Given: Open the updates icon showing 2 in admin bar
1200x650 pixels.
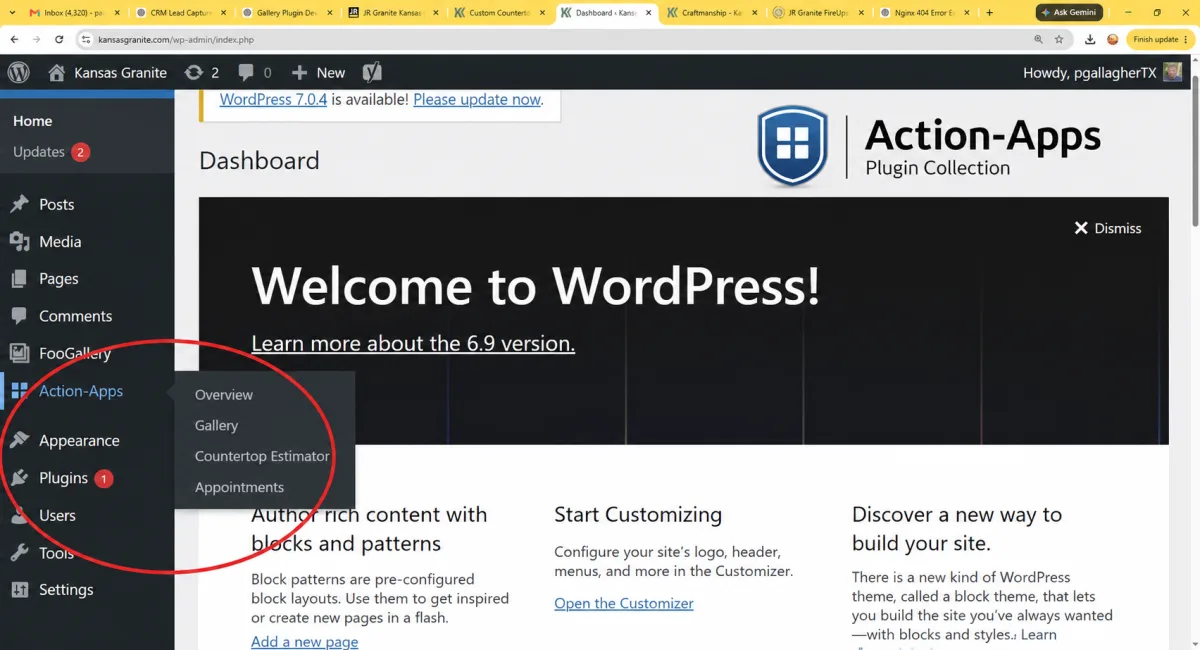Looking at the screenshot, I should (202, 72).
